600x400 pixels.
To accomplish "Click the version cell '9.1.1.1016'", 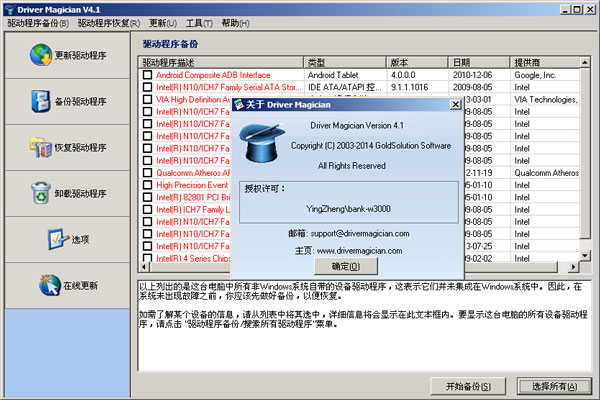I will tap(409, 87).
